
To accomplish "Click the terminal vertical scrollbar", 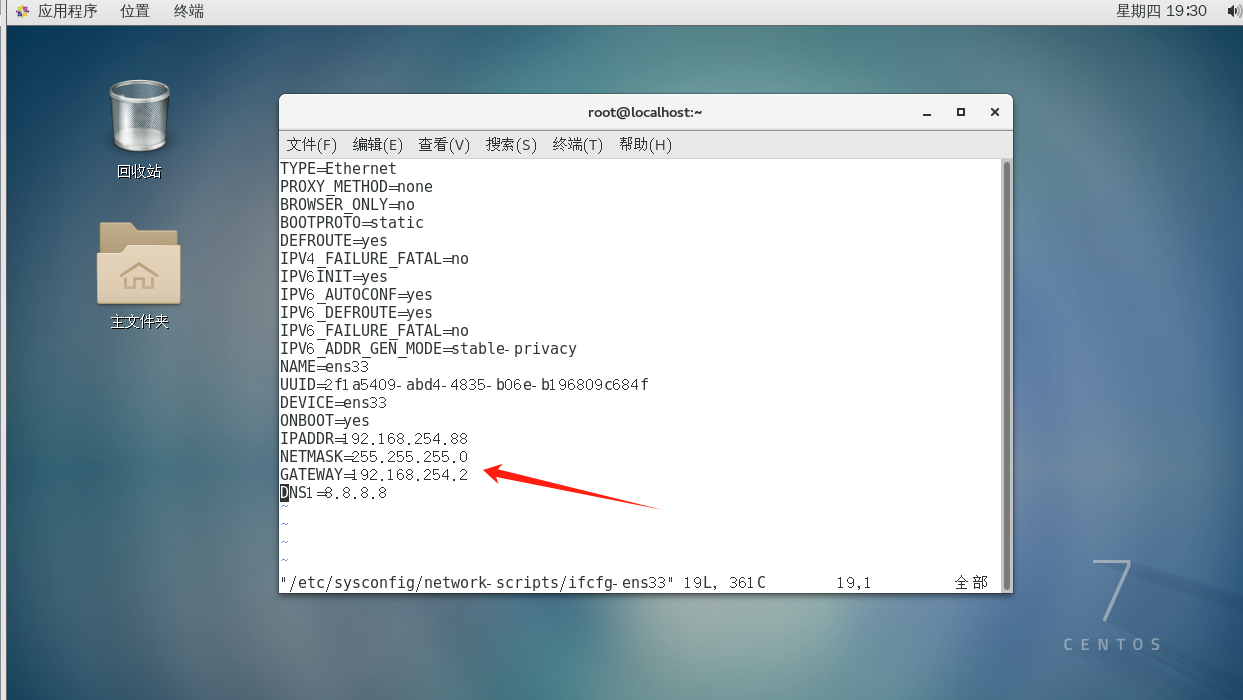I will pyautogui.click(x=1006, y=375).
